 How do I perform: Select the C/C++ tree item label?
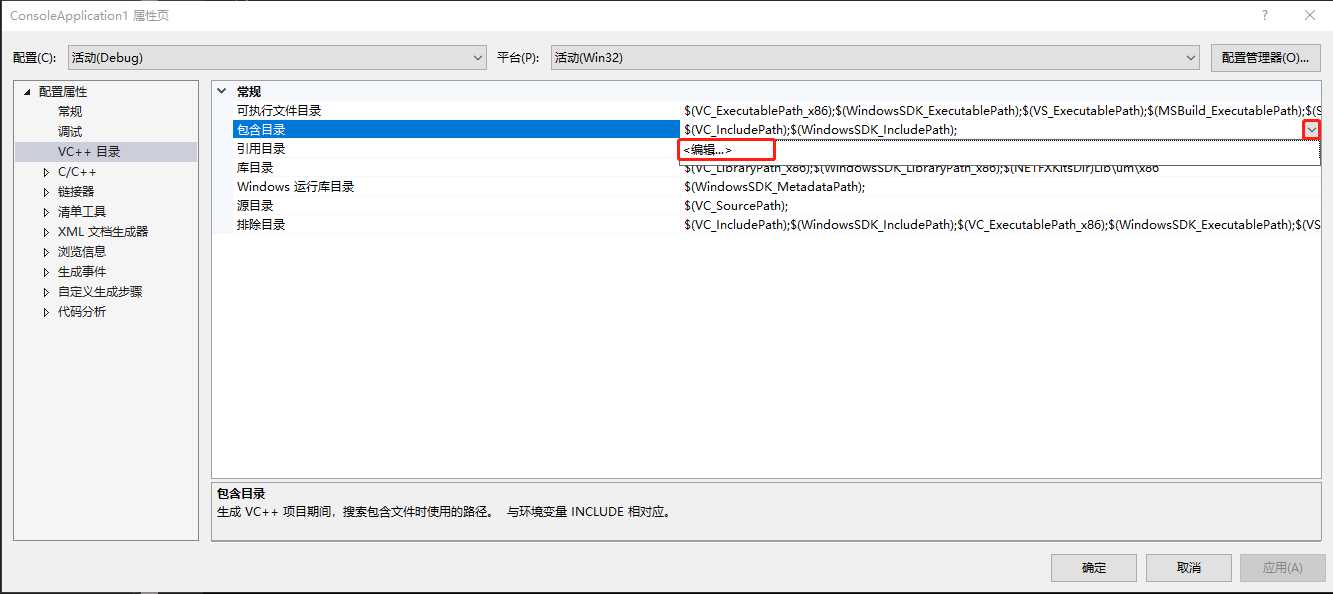click(x=77, y=172)
